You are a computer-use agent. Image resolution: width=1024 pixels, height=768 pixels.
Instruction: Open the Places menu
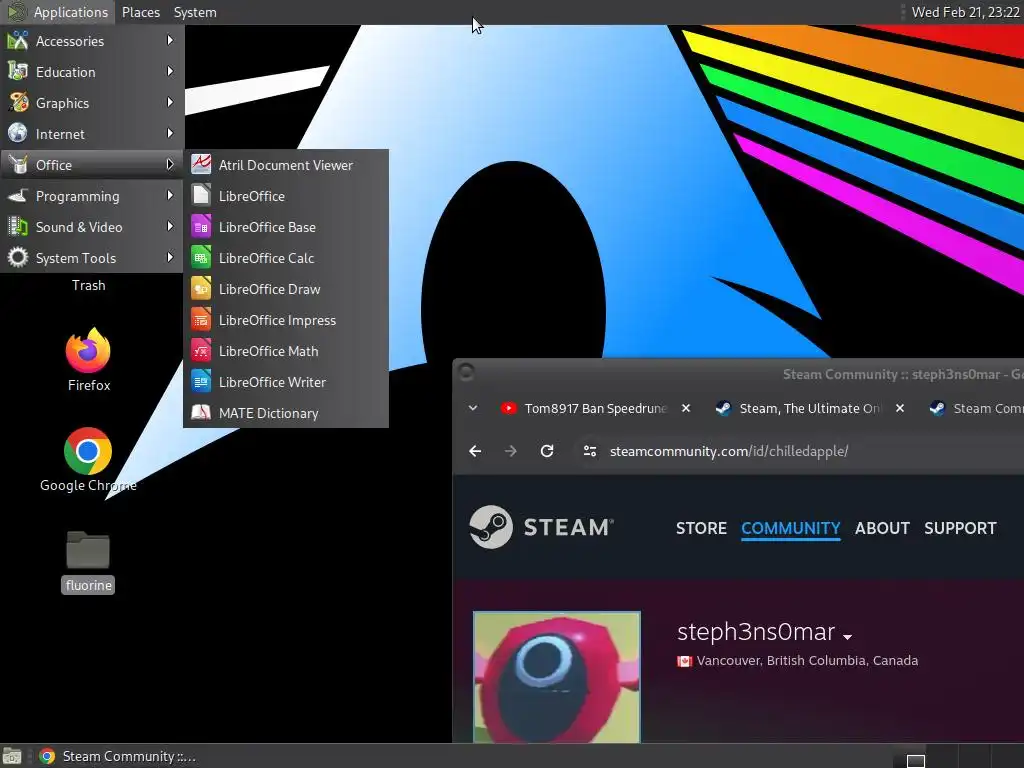point(141,12)
